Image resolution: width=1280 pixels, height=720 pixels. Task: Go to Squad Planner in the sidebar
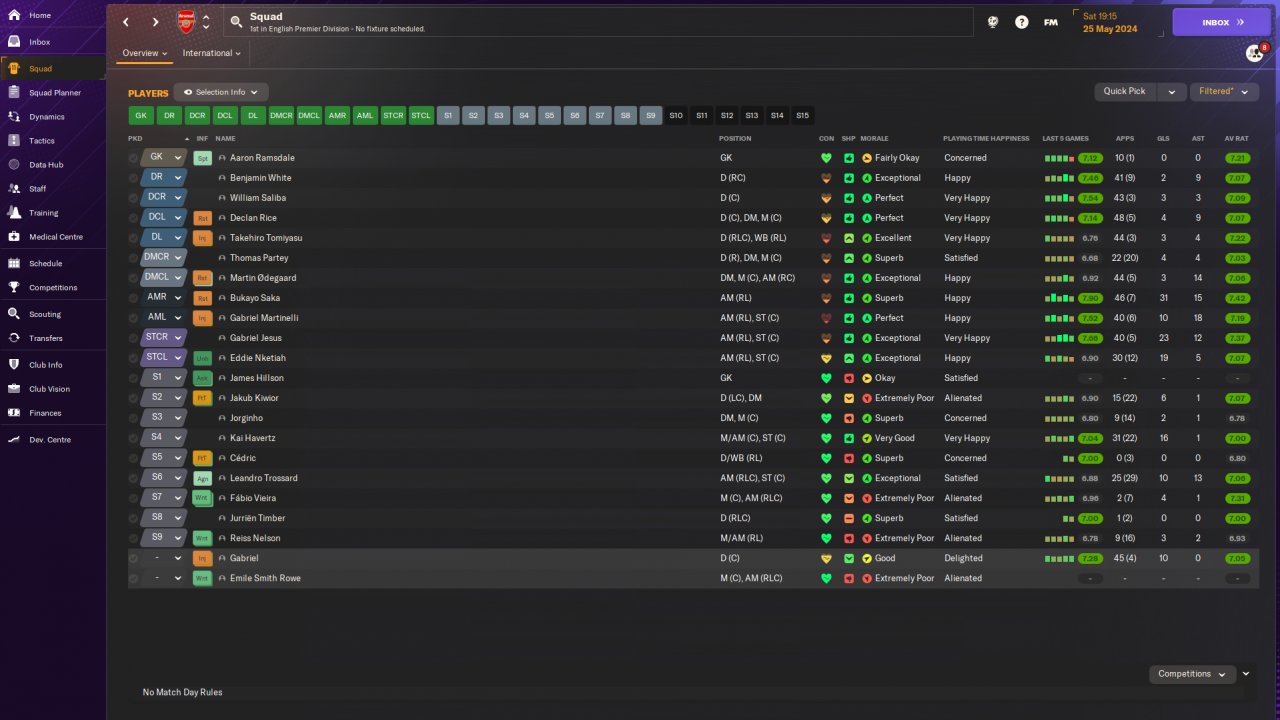53,93
